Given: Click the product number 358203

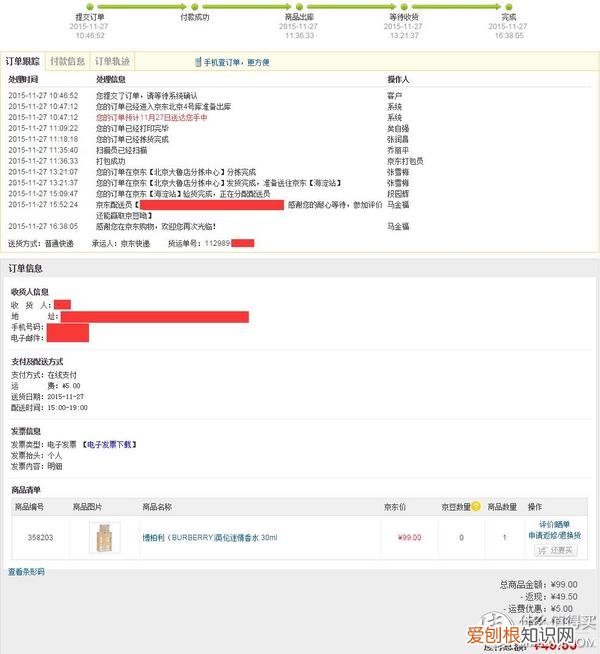Looking at the screenshot, I should coord(40,537).
